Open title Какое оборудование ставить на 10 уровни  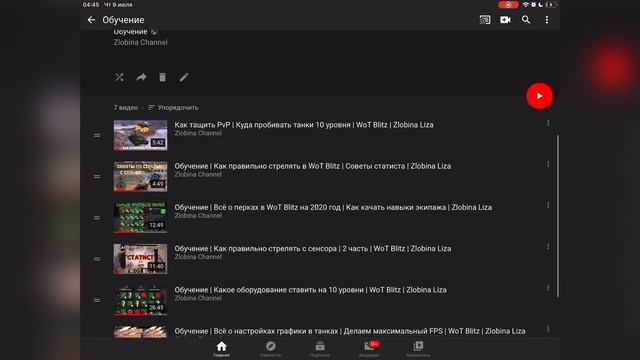311,290
